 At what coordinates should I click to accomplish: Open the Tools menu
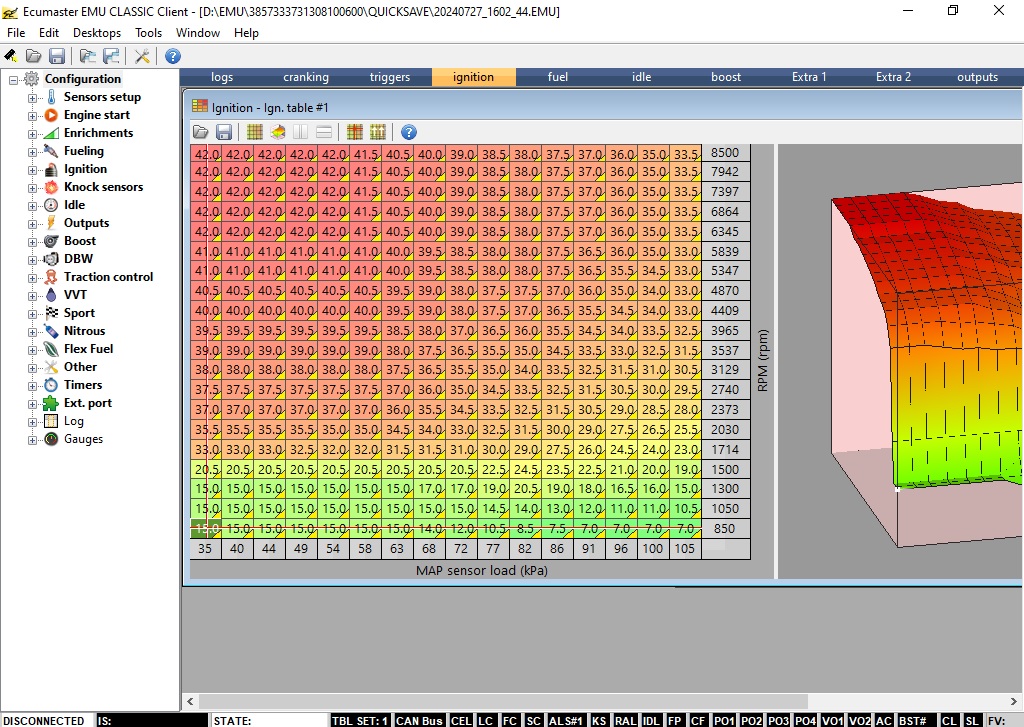(148, 33)
